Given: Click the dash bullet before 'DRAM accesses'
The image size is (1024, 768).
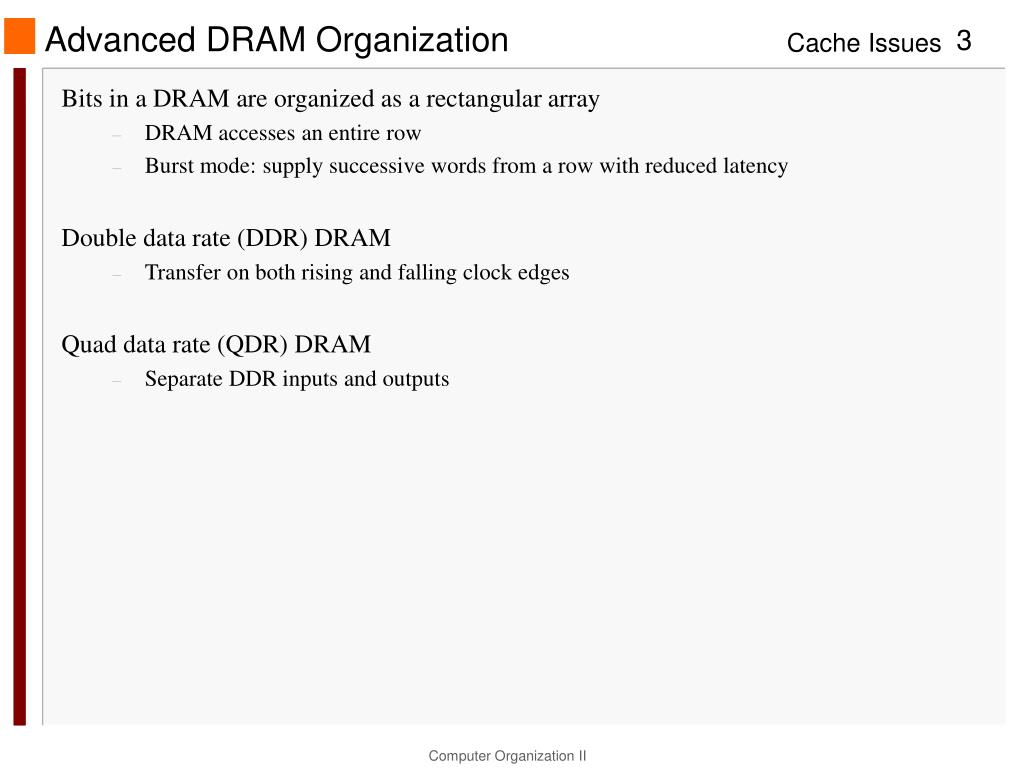Looking at the screenshot, I should pyautogui.click(x=117, y=135).
